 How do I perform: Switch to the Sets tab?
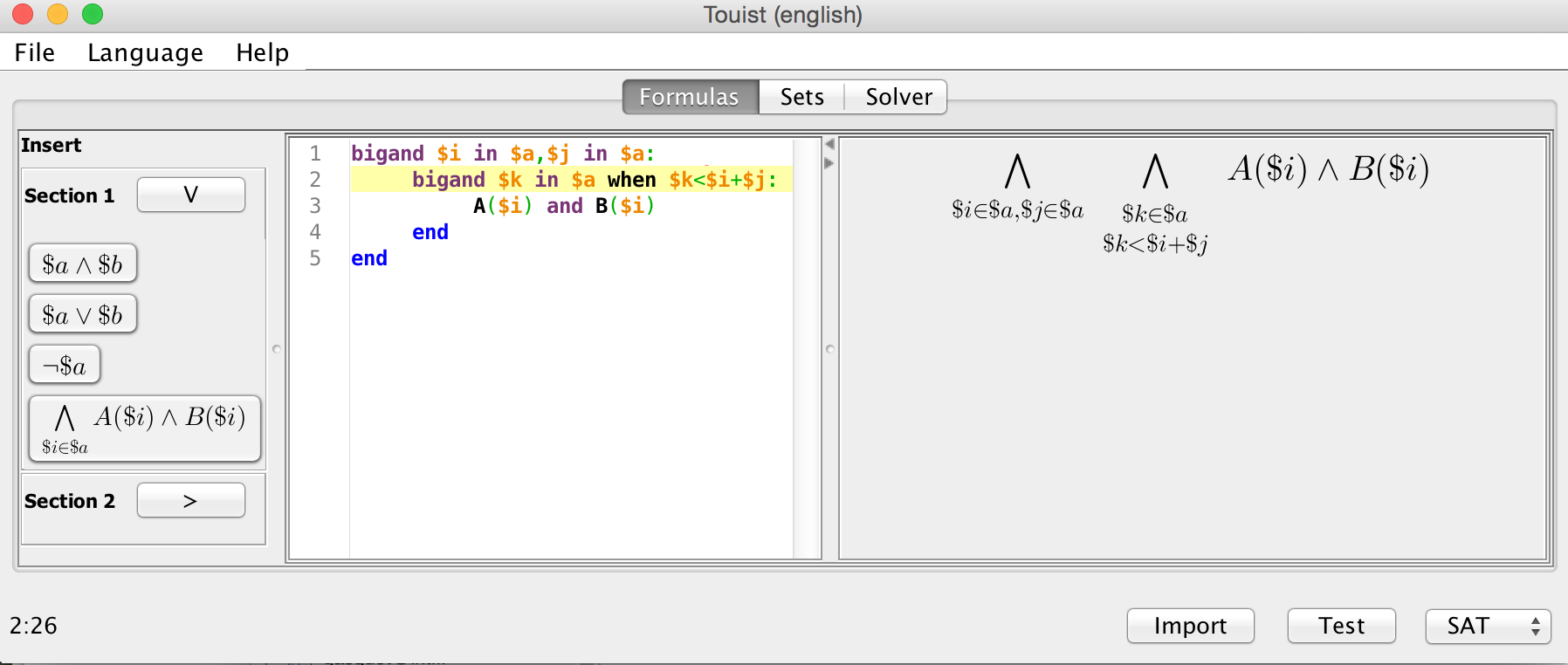click(801, 97)
